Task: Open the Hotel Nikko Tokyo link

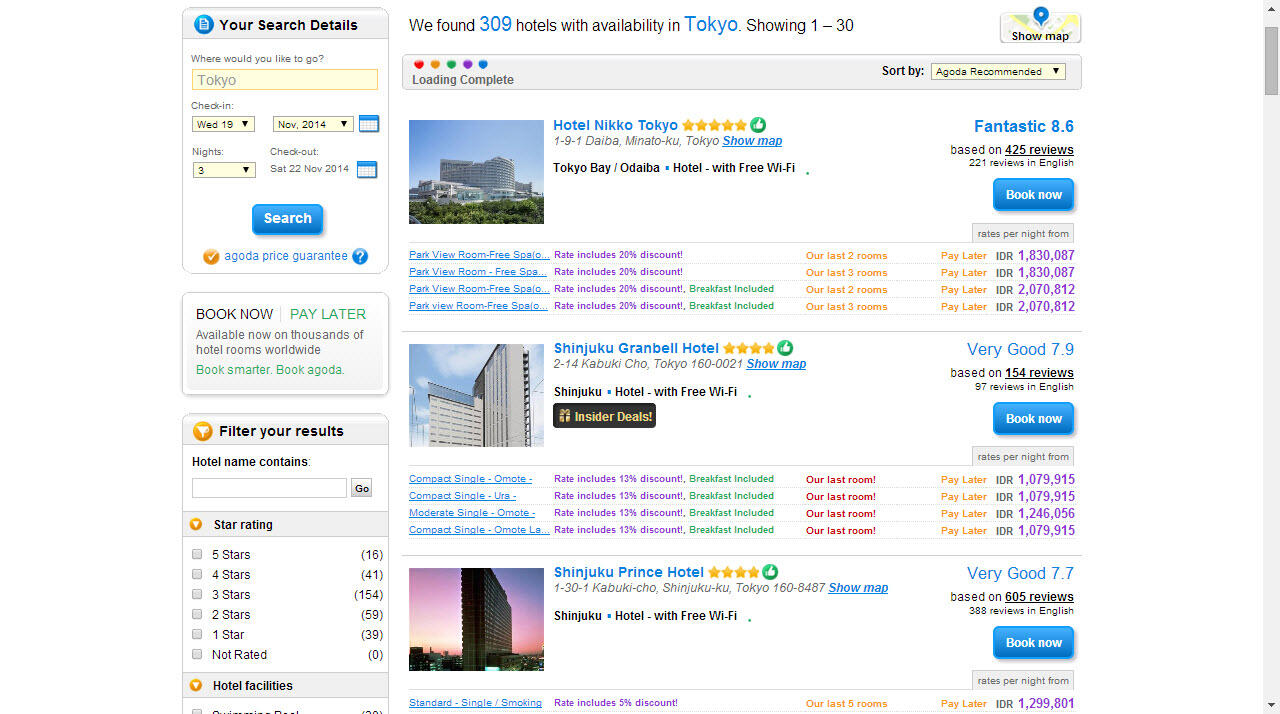Action: (615, 125)
